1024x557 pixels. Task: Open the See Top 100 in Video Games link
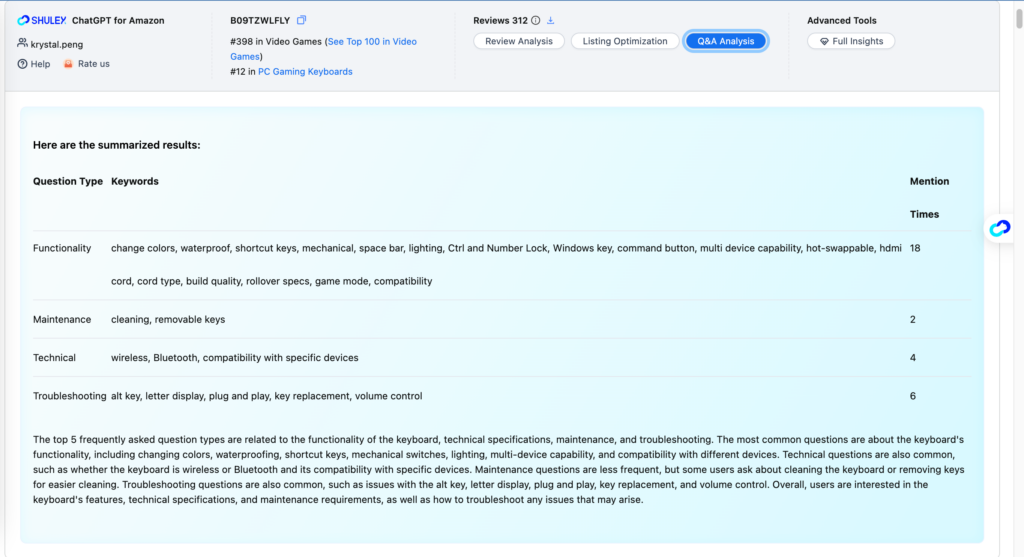(323, 49)
